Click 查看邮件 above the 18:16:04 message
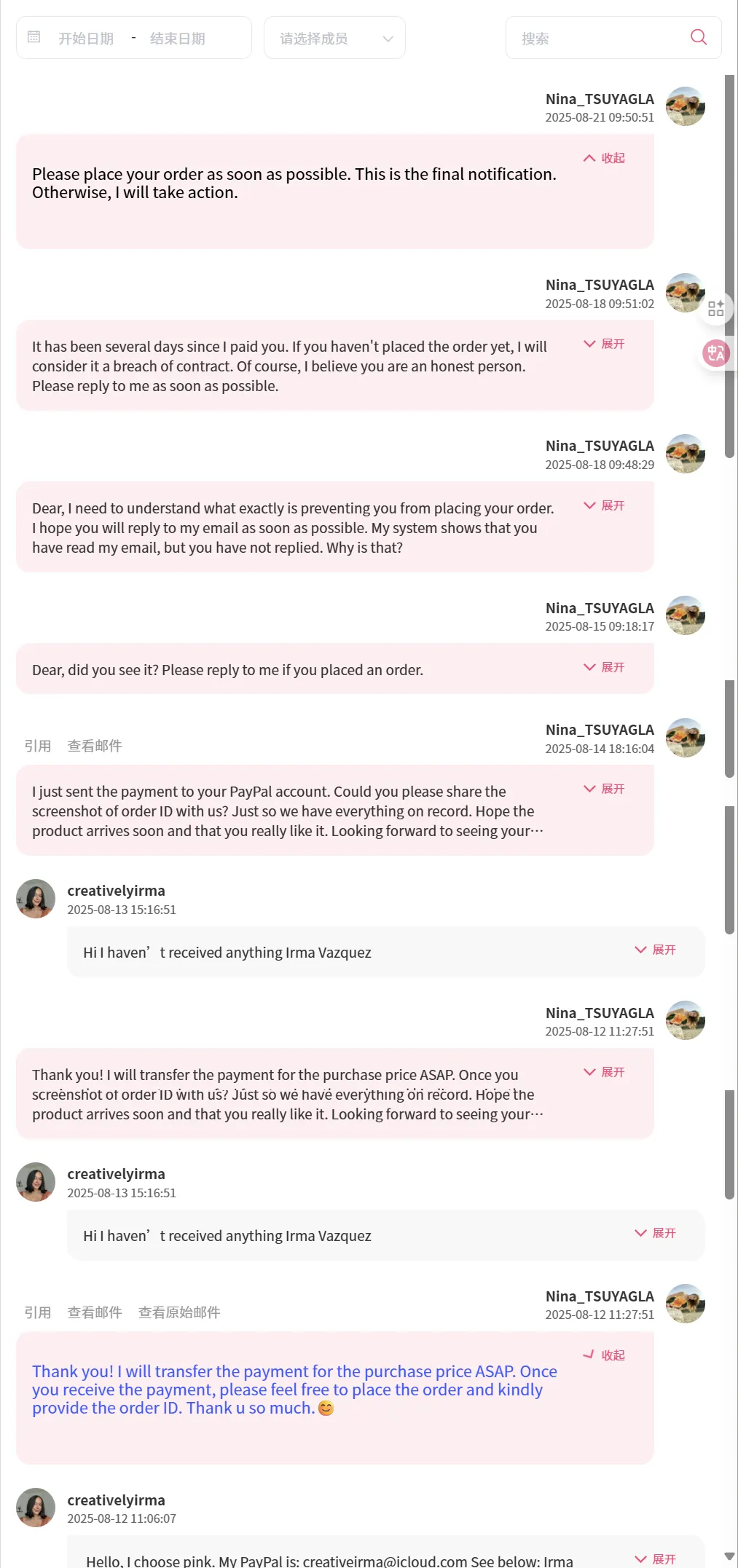This screenshot has height=1568, width=738. point(95,746)
